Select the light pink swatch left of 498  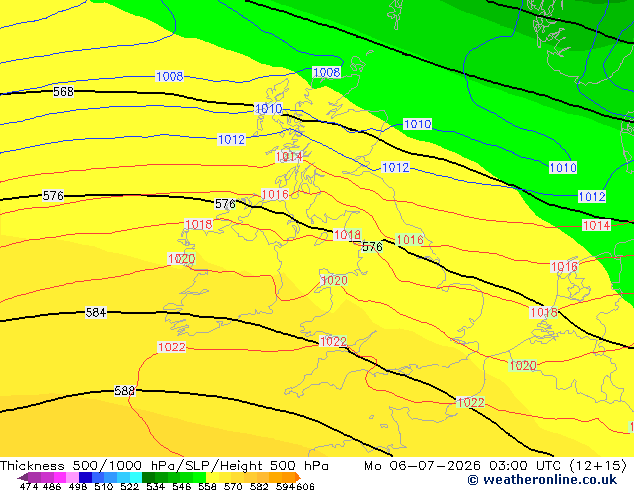point(72,477)
